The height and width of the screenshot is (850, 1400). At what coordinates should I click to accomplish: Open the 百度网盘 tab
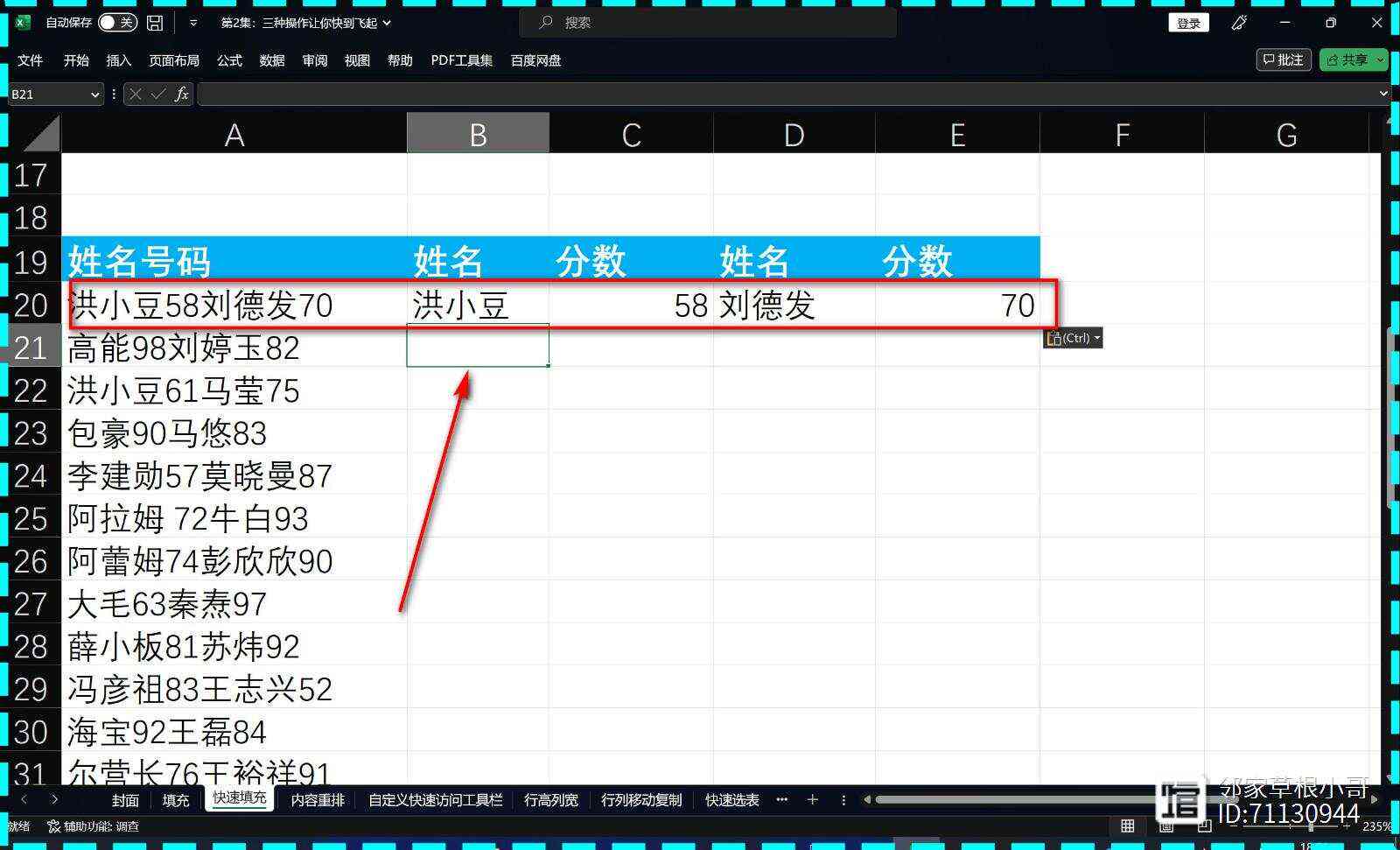535,60
